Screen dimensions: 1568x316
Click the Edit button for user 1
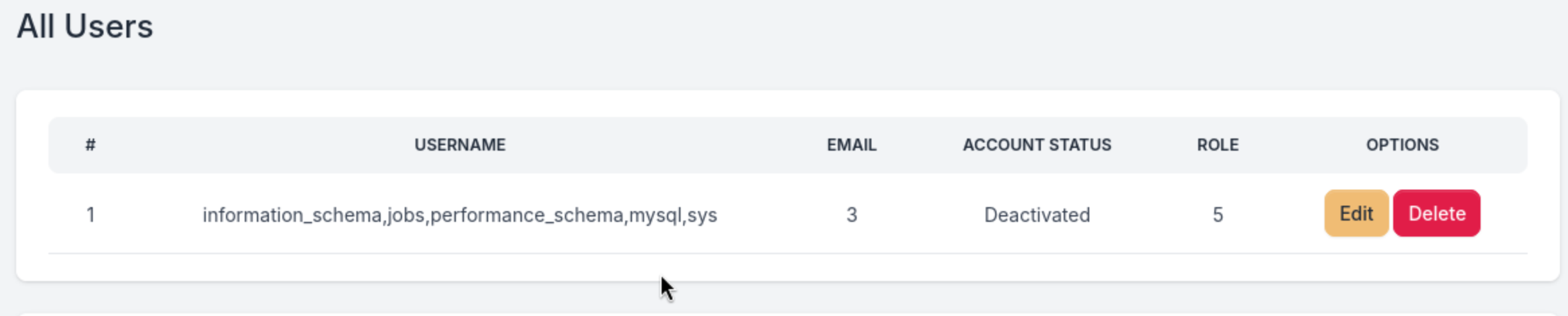click(x=1356, y=214)
